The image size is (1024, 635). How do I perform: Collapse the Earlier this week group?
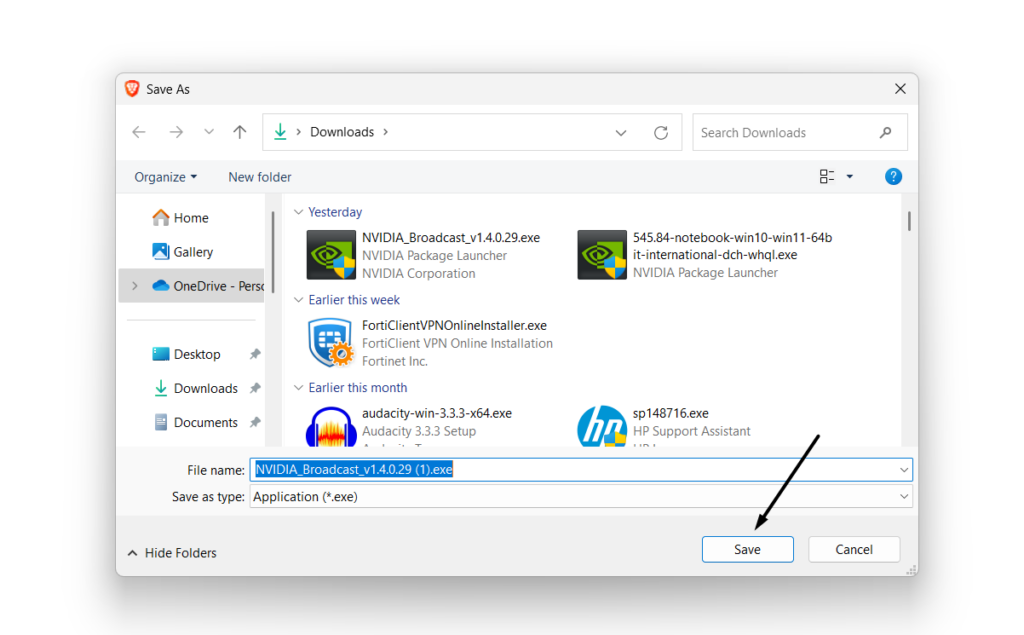298,300
